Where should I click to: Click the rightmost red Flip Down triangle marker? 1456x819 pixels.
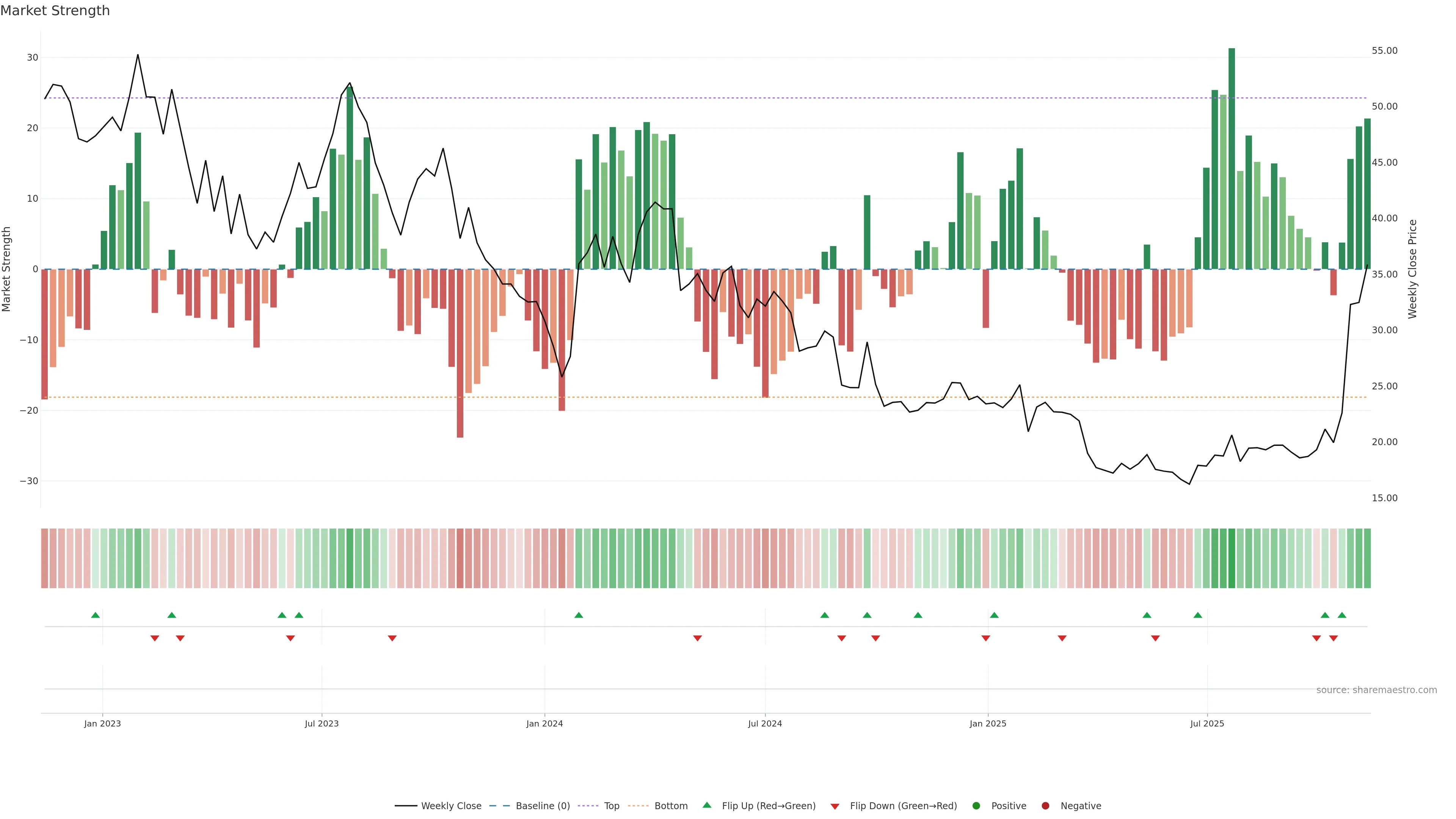(1334, 638)
